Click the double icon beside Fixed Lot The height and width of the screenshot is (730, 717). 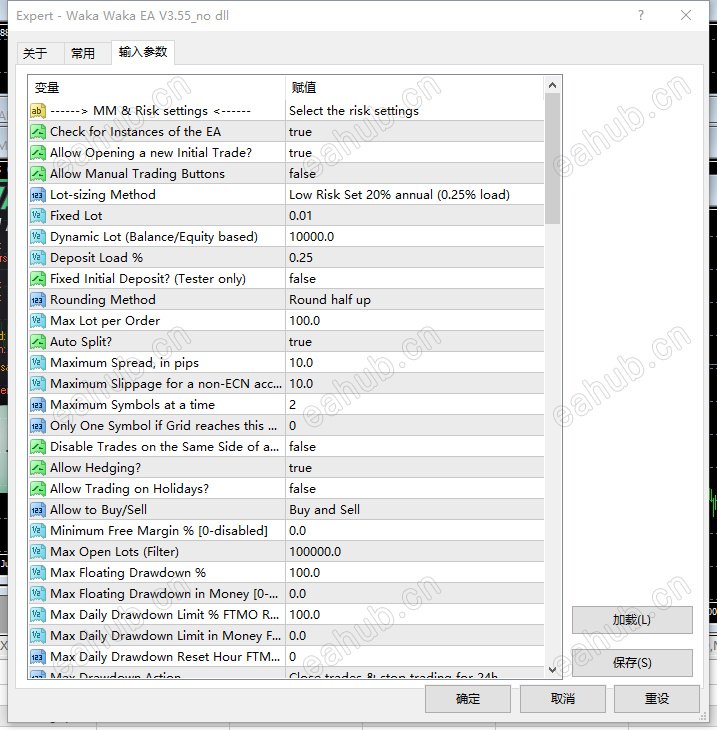[x=38, y=216]
